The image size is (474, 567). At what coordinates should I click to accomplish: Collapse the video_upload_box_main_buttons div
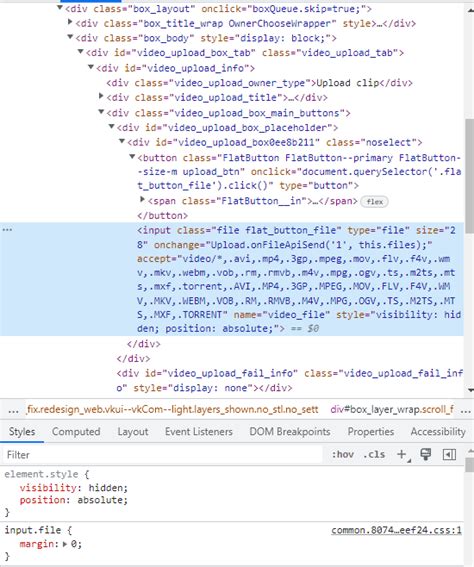(102, 112)
